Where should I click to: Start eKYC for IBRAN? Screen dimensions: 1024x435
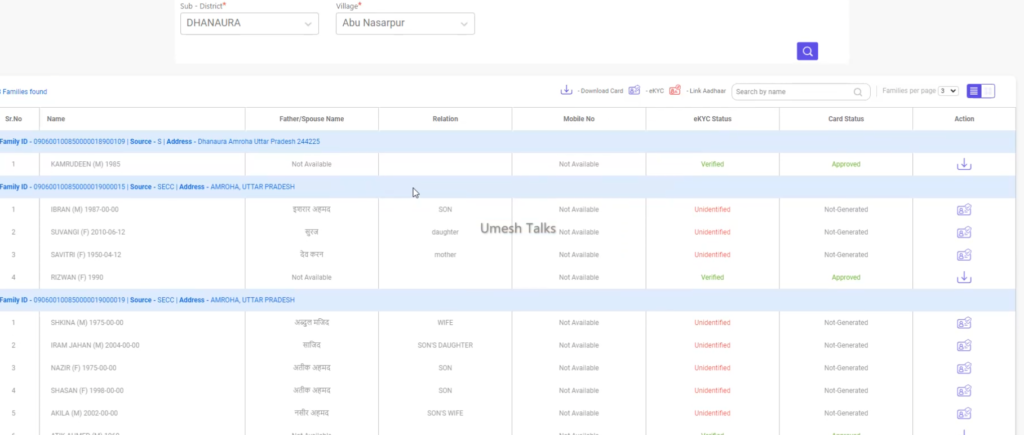click(964, 210)
